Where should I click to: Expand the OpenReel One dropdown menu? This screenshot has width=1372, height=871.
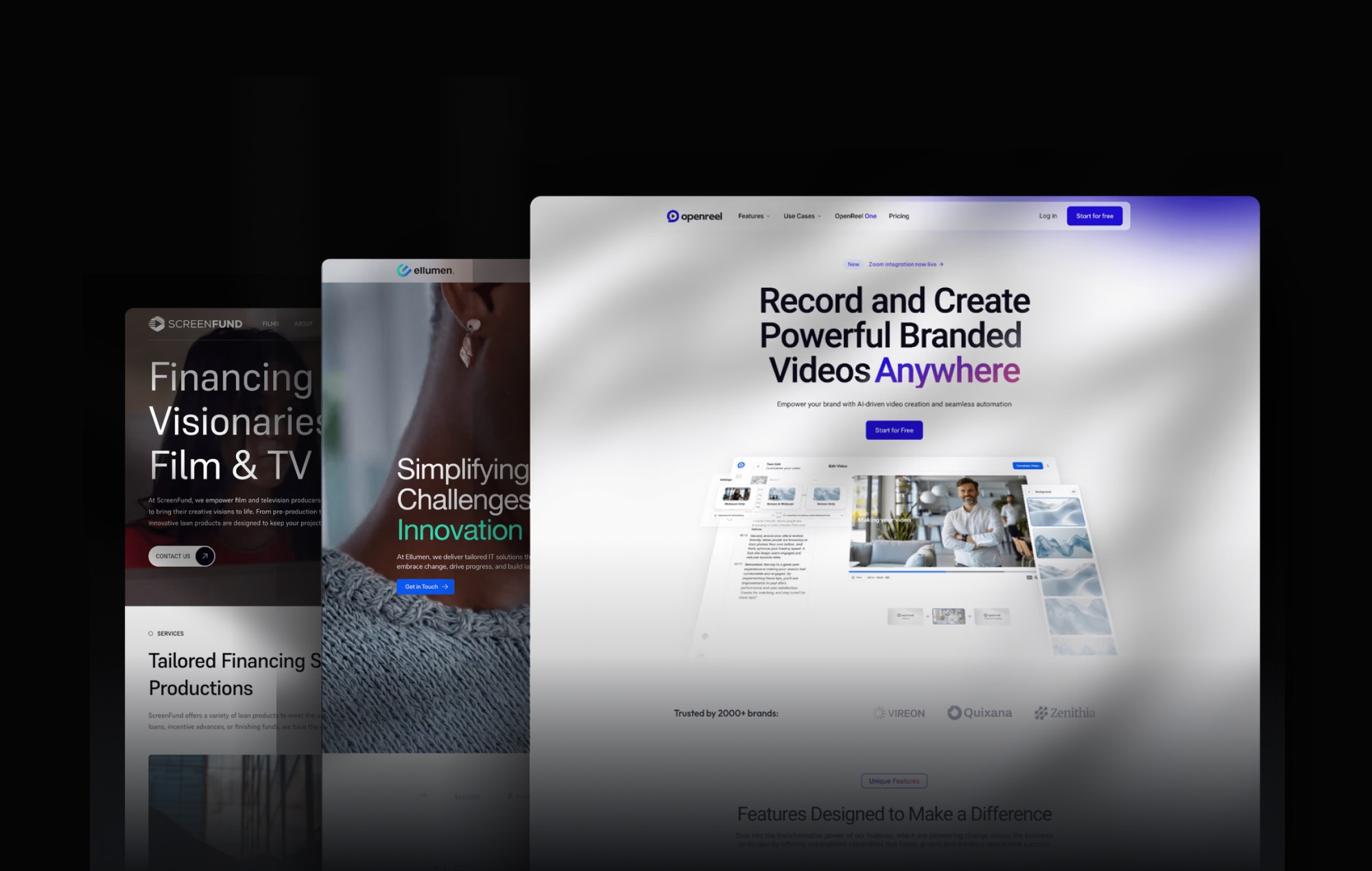pyautogui.click(x=856, y=215)
